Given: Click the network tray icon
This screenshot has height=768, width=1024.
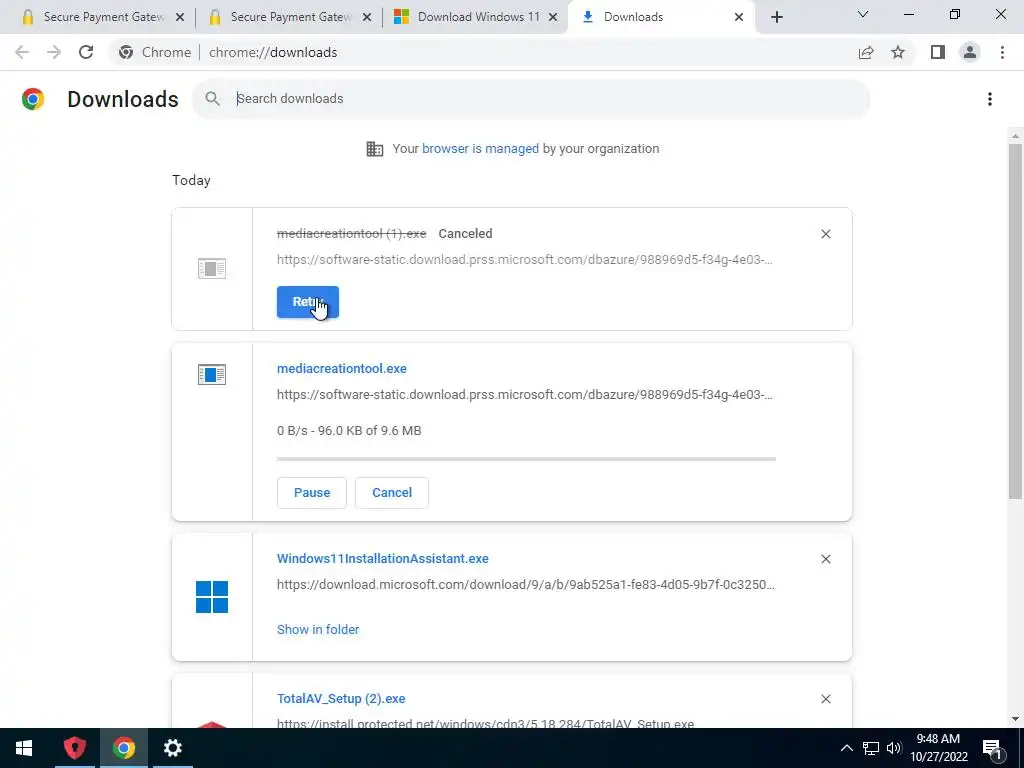Looking at the screenshot, I should (870, 748).
